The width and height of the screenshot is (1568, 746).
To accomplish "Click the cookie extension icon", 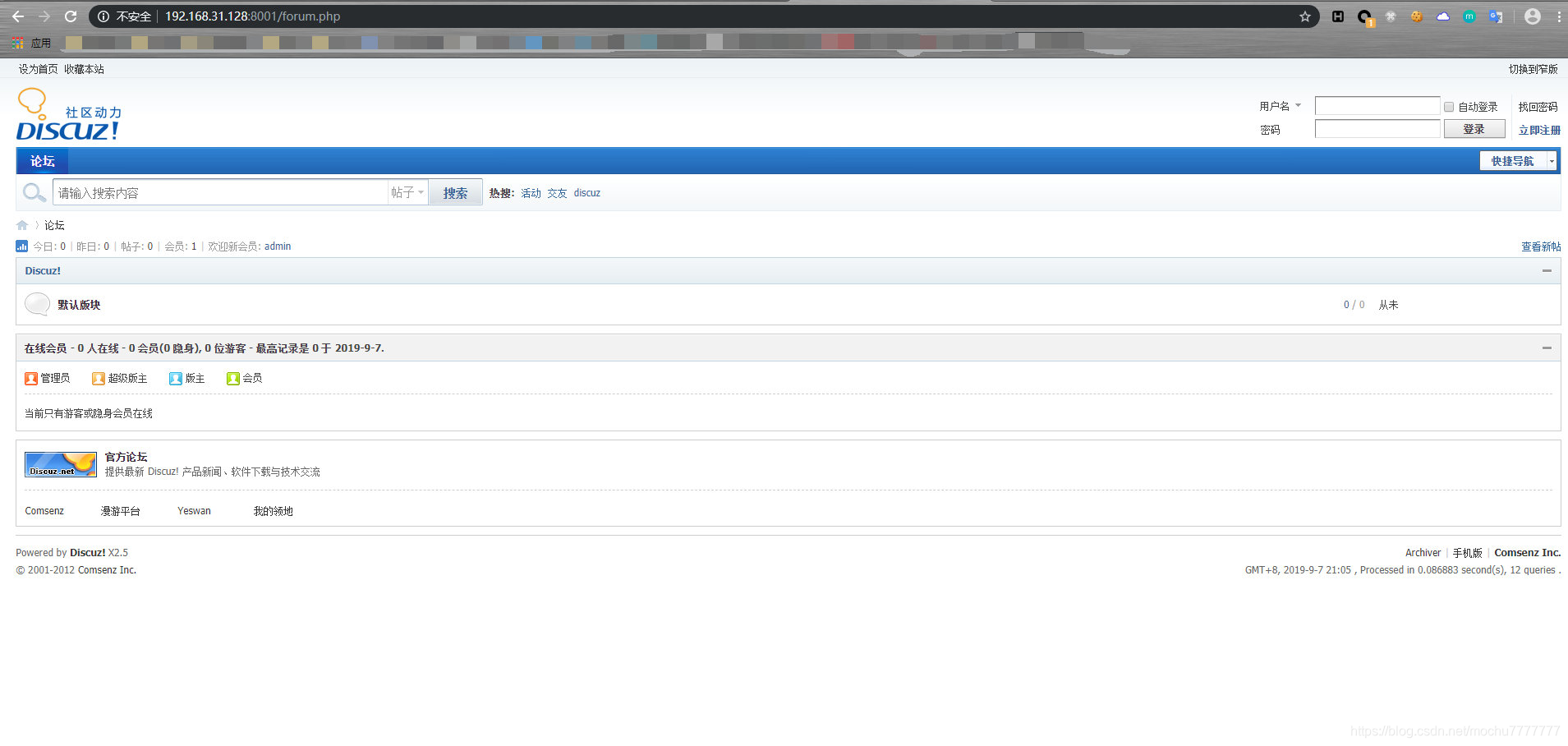I will click(x=1417, y=16).
